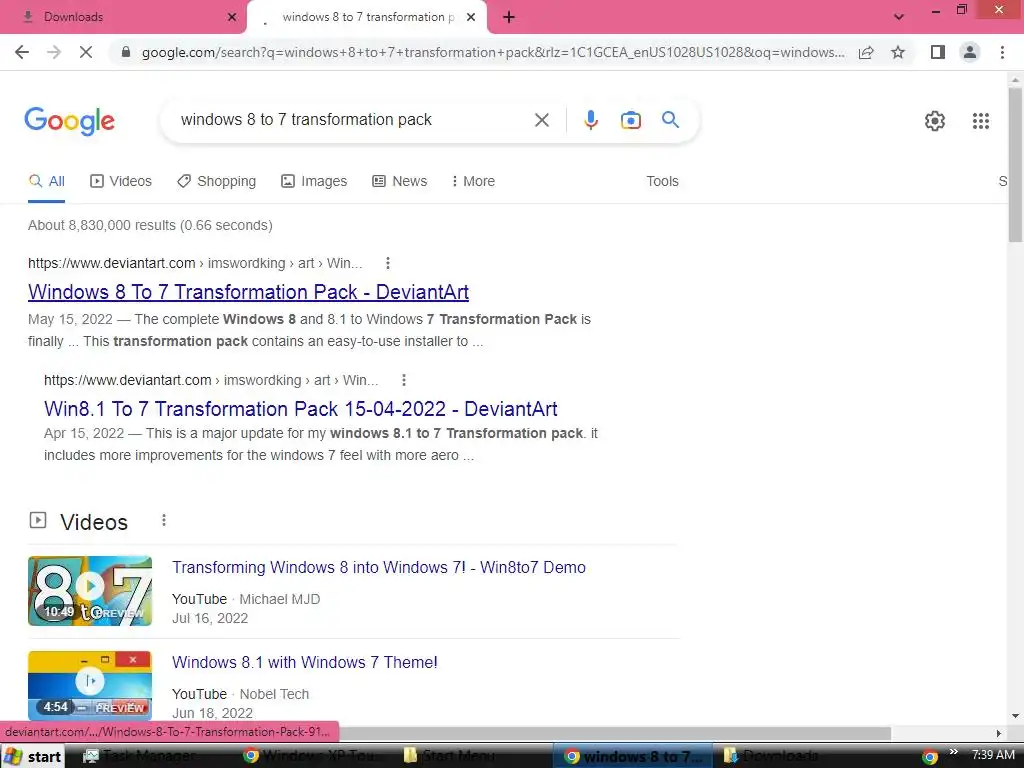
Task: Select the All results tab
Action: click(47, 182)
